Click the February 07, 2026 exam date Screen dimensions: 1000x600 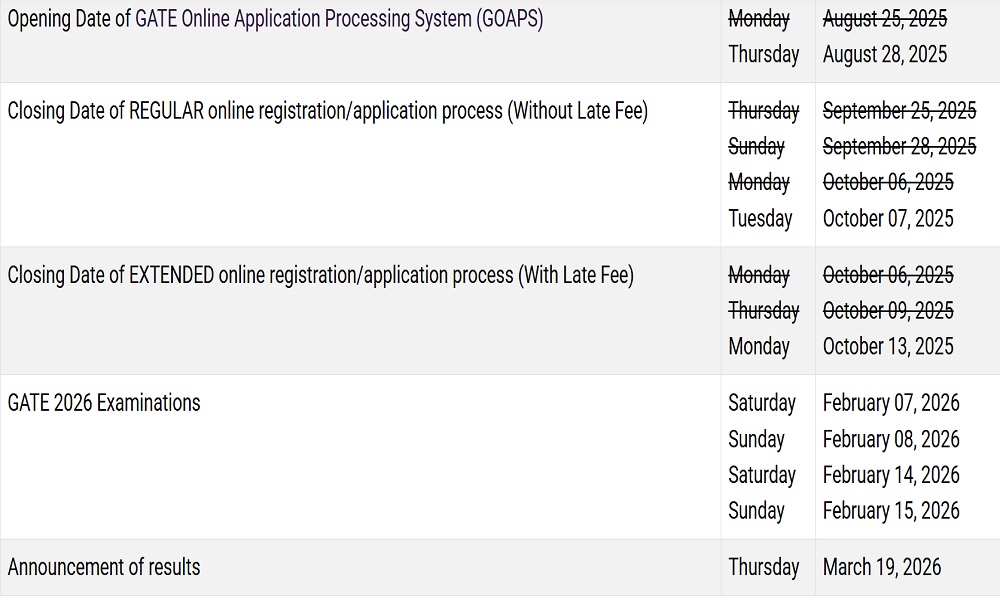point(890,402)
